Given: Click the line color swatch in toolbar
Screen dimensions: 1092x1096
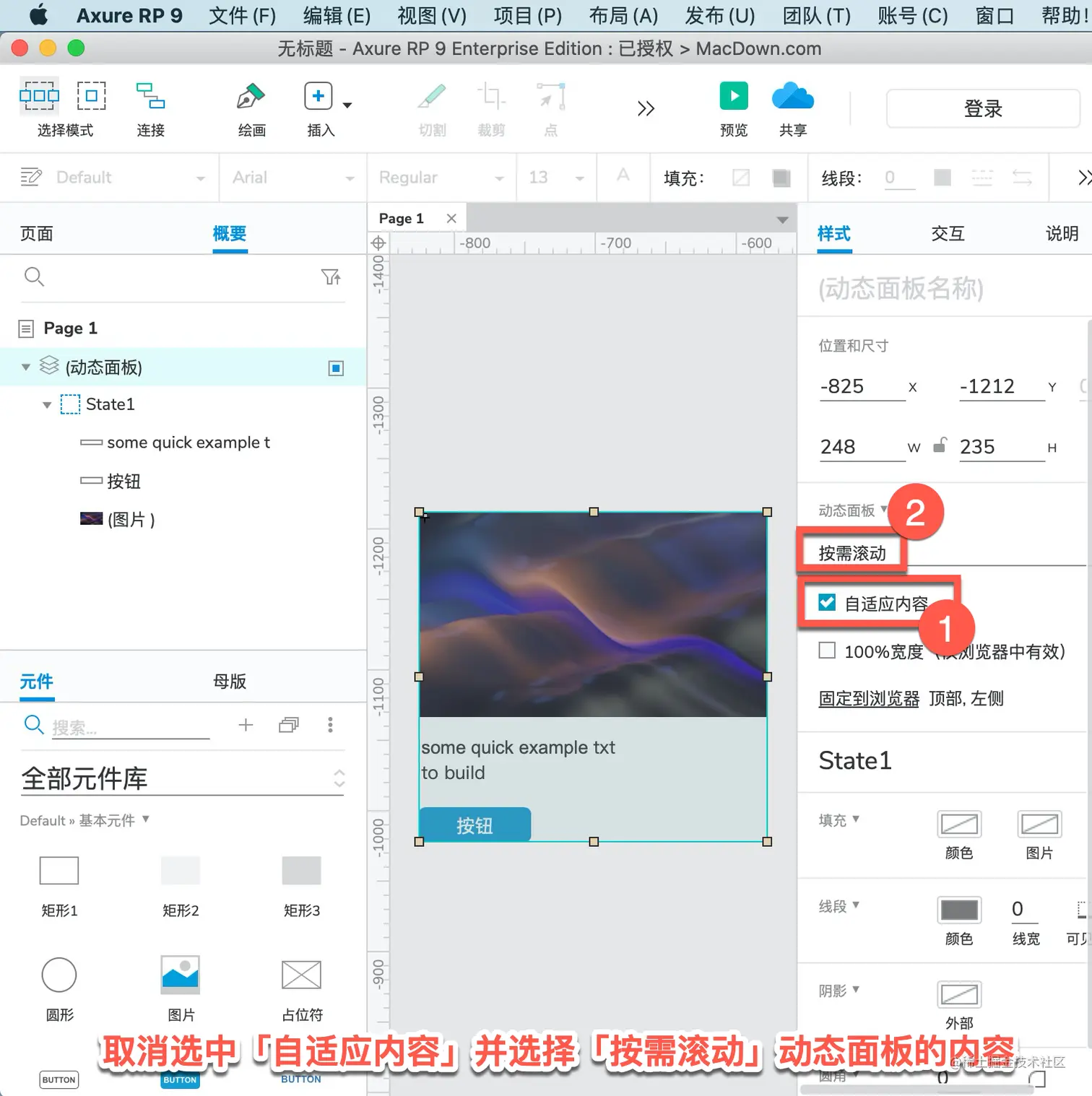Looking at the screenshot, I should coord(942,178).
